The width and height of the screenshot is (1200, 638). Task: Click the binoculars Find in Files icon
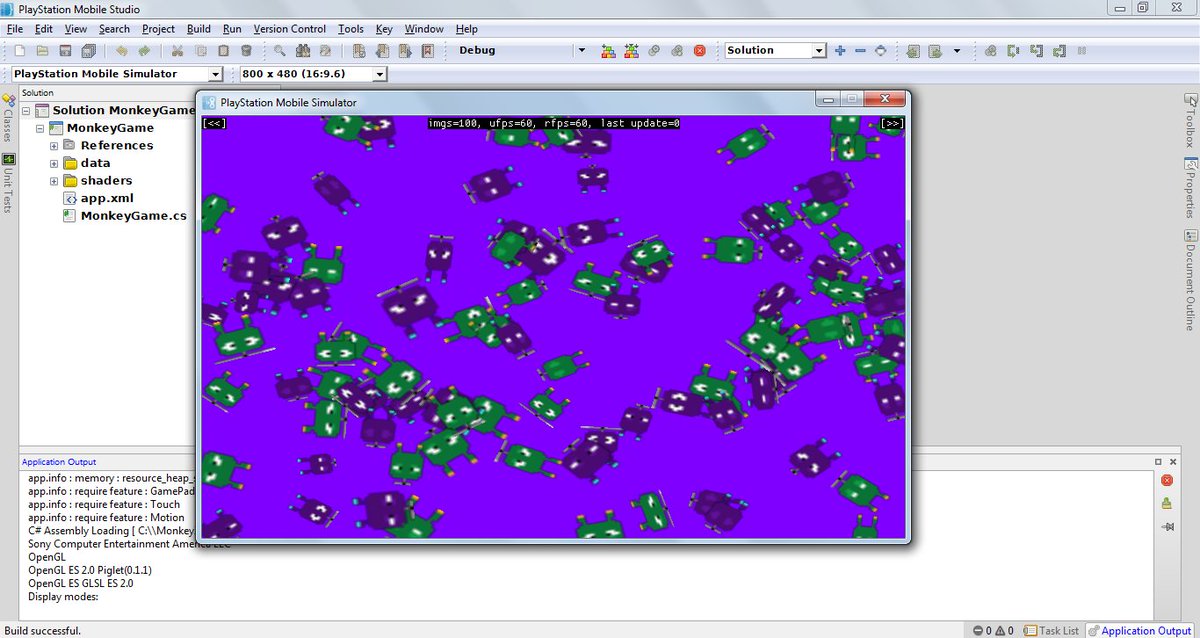tap(303, 51)
